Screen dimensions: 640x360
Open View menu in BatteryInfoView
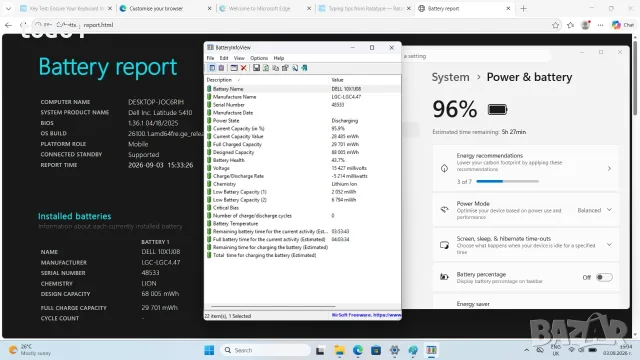[x=239, y=58]
